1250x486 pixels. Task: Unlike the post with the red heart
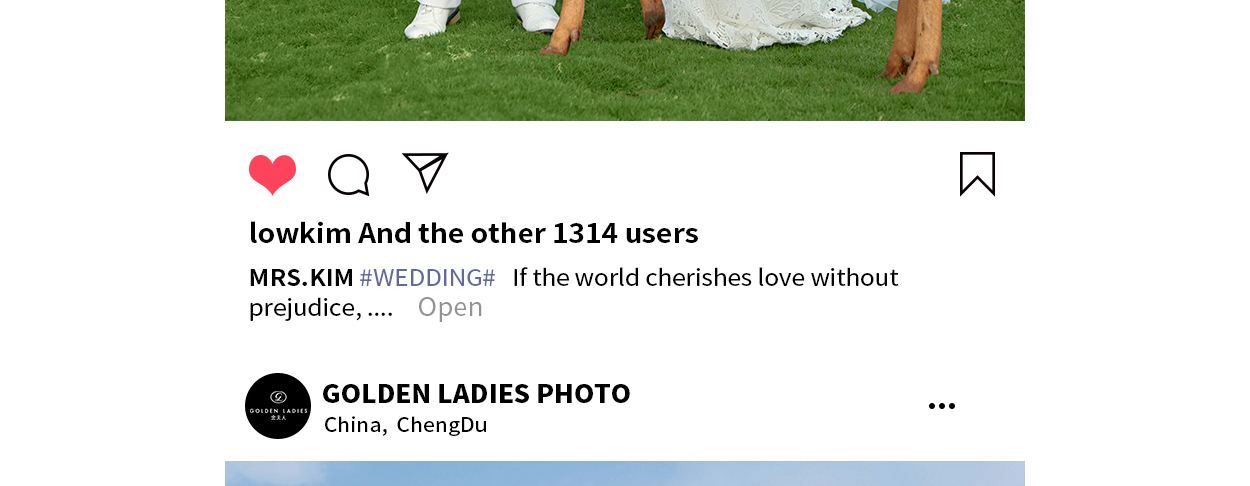[272, 175]
